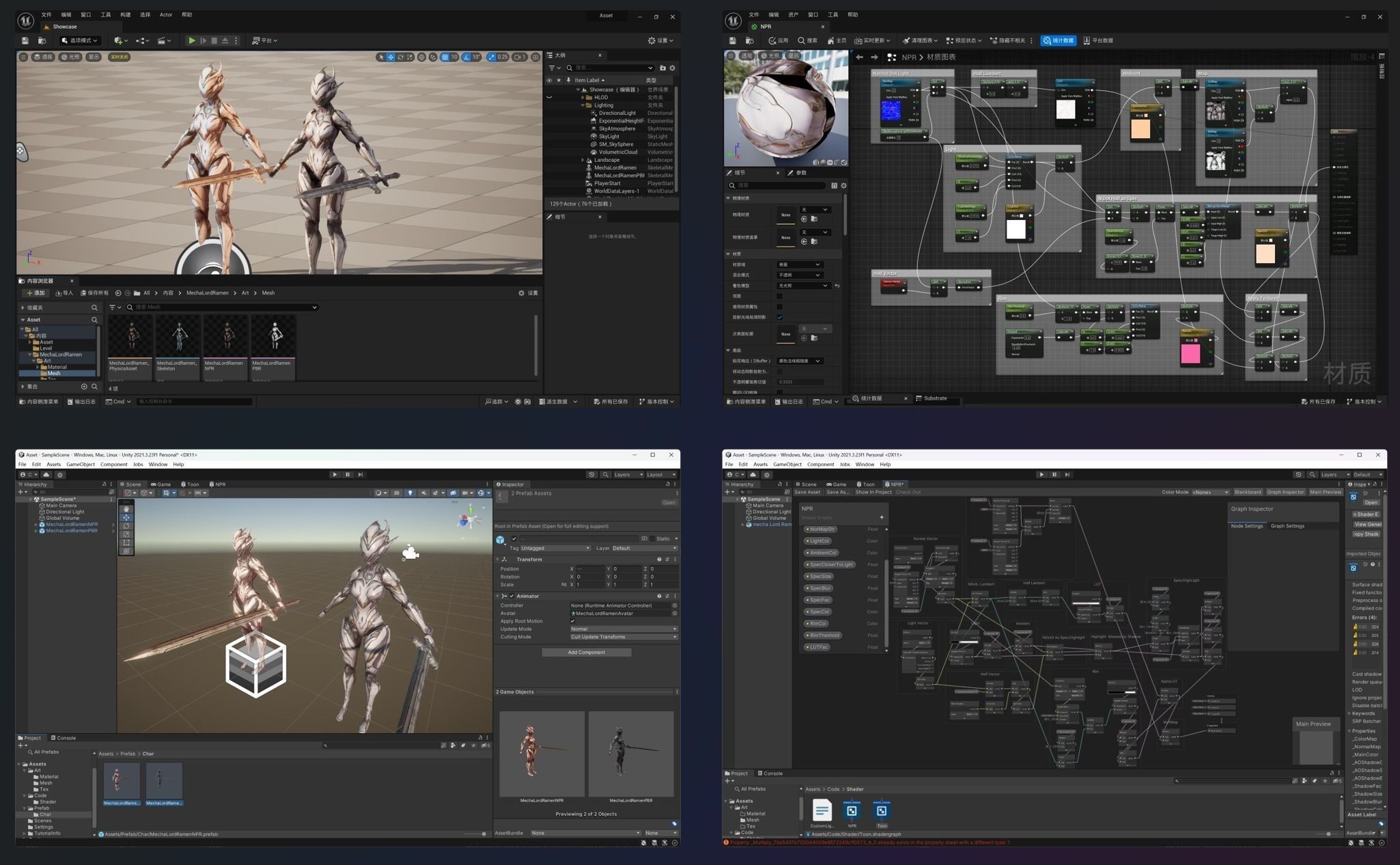Click the Unreal level save icon
The width and height of the screenshot is (1400, 865).
[25, 40]
